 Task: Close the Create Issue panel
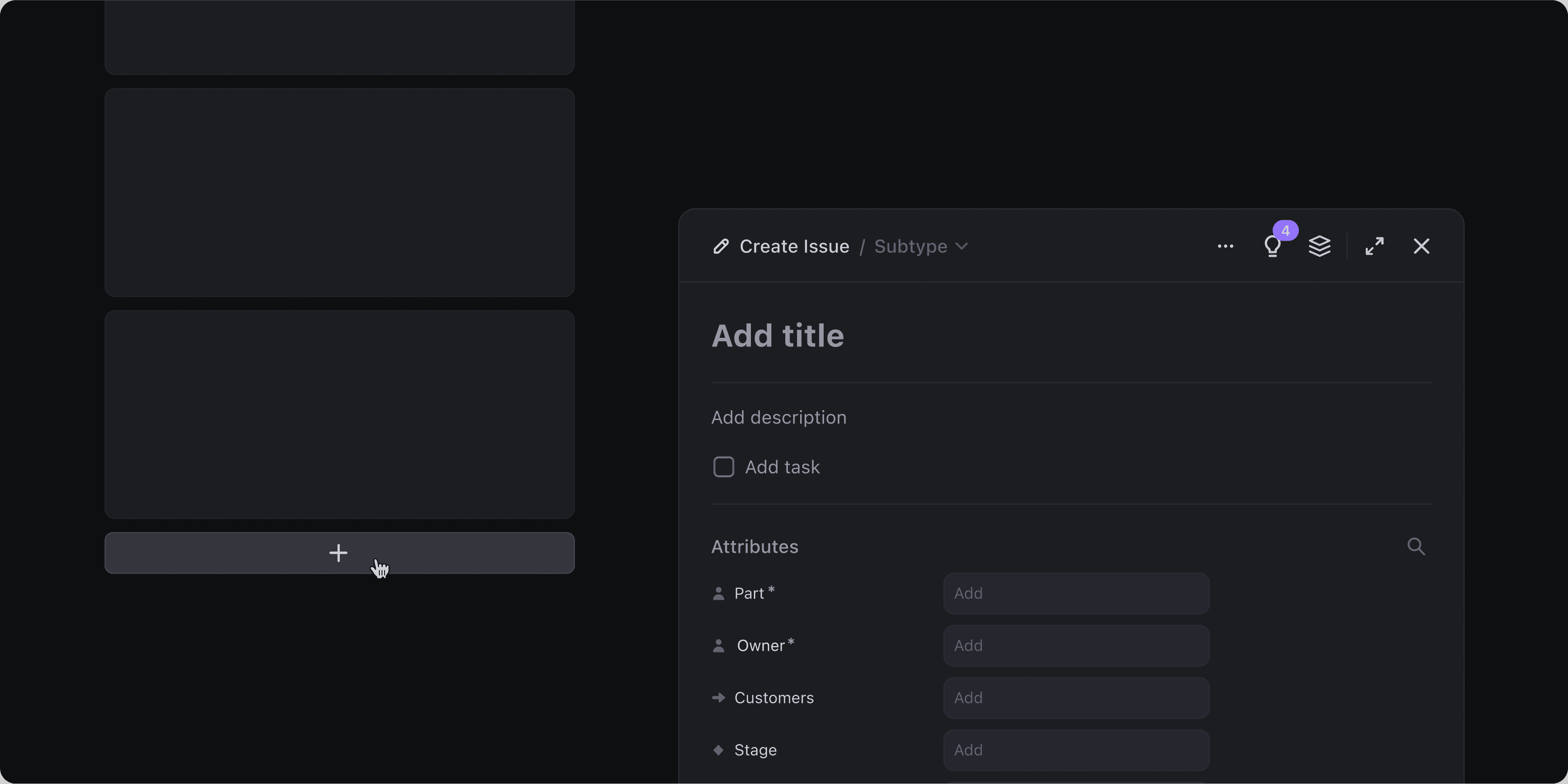click(x=1421, y=246)
